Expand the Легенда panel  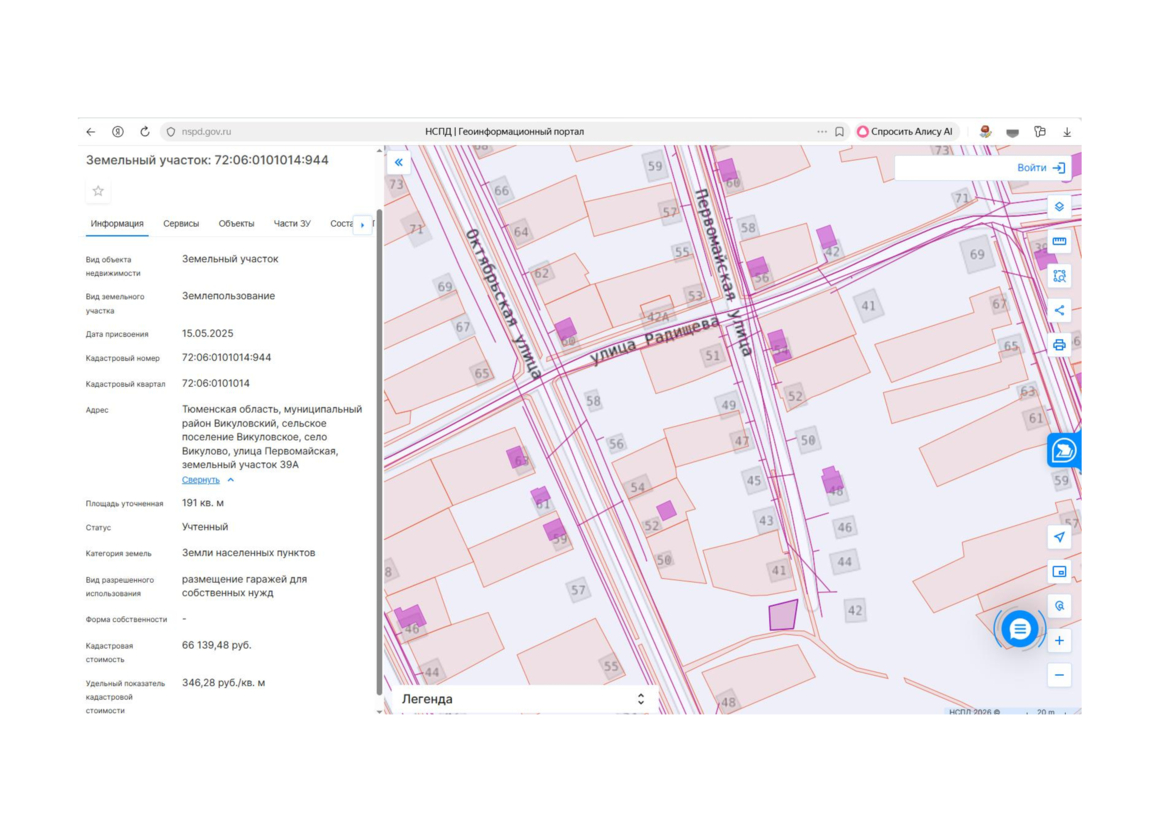click(641, 699)
